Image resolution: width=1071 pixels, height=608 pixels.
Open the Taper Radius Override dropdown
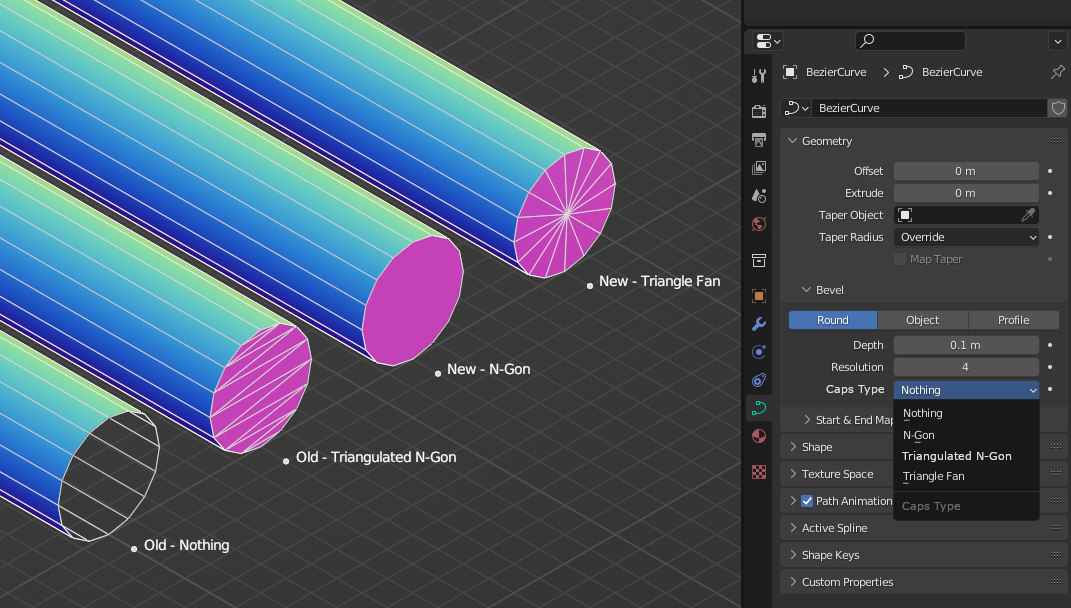click(966, 237)
